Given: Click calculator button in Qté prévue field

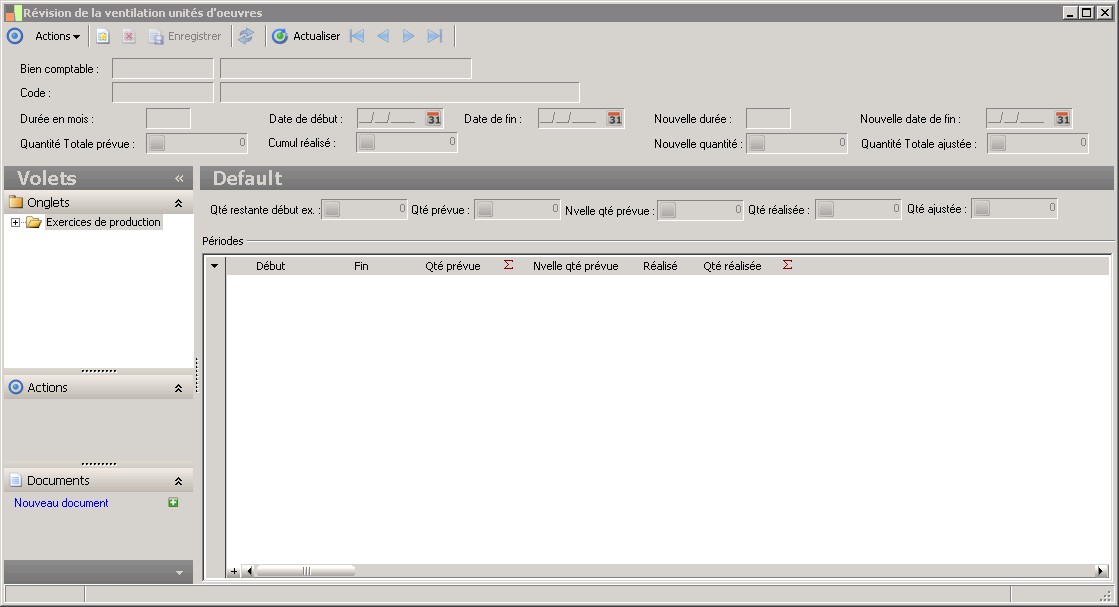Looking at the screenshot, I should (485, 210).
